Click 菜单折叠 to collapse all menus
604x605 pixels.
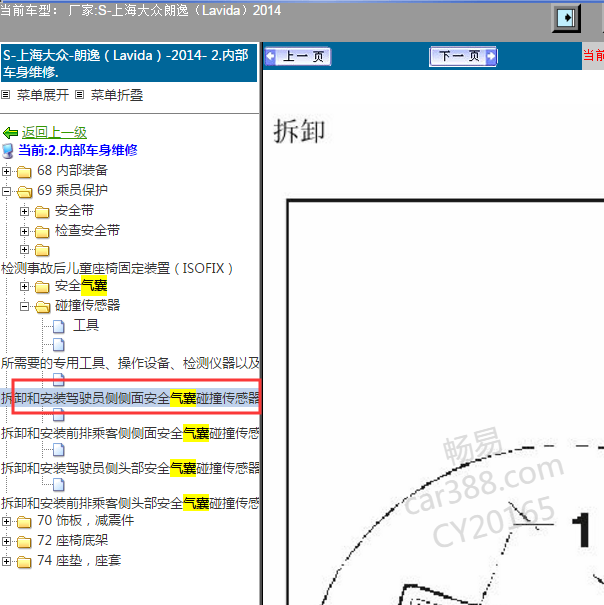[117, 95]
